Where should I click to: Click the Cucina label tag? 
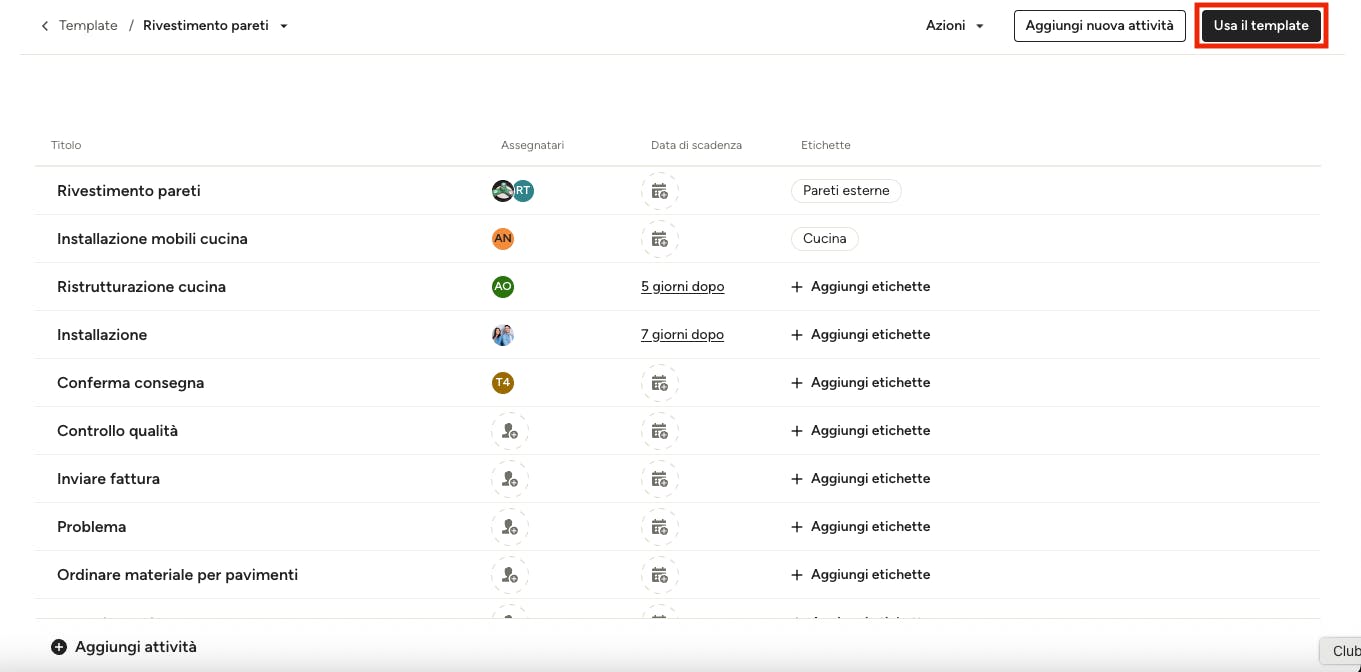825,239
